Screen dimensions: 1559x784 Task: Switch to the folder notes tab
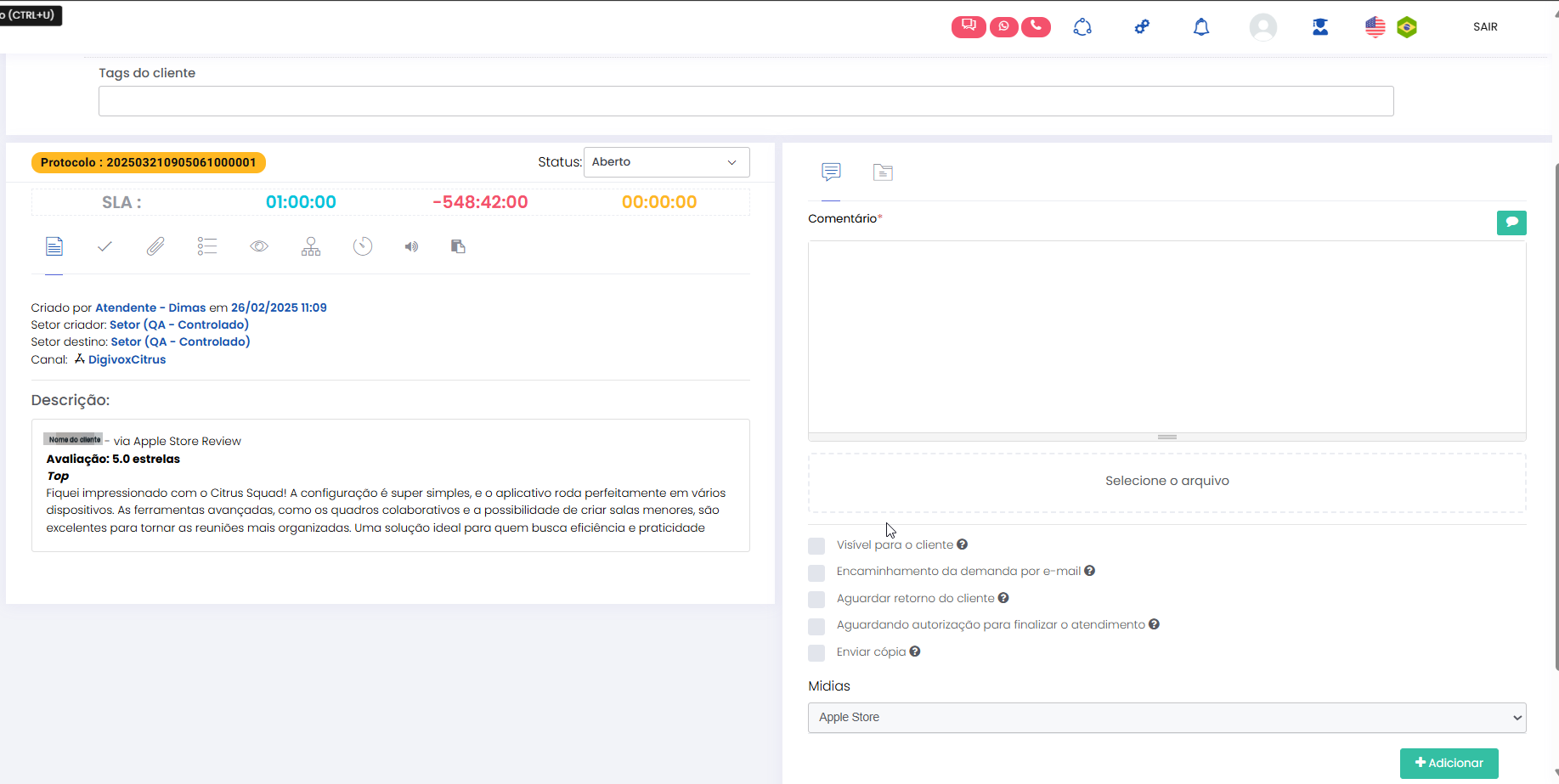pyautogui.click(x=883, y=172)
